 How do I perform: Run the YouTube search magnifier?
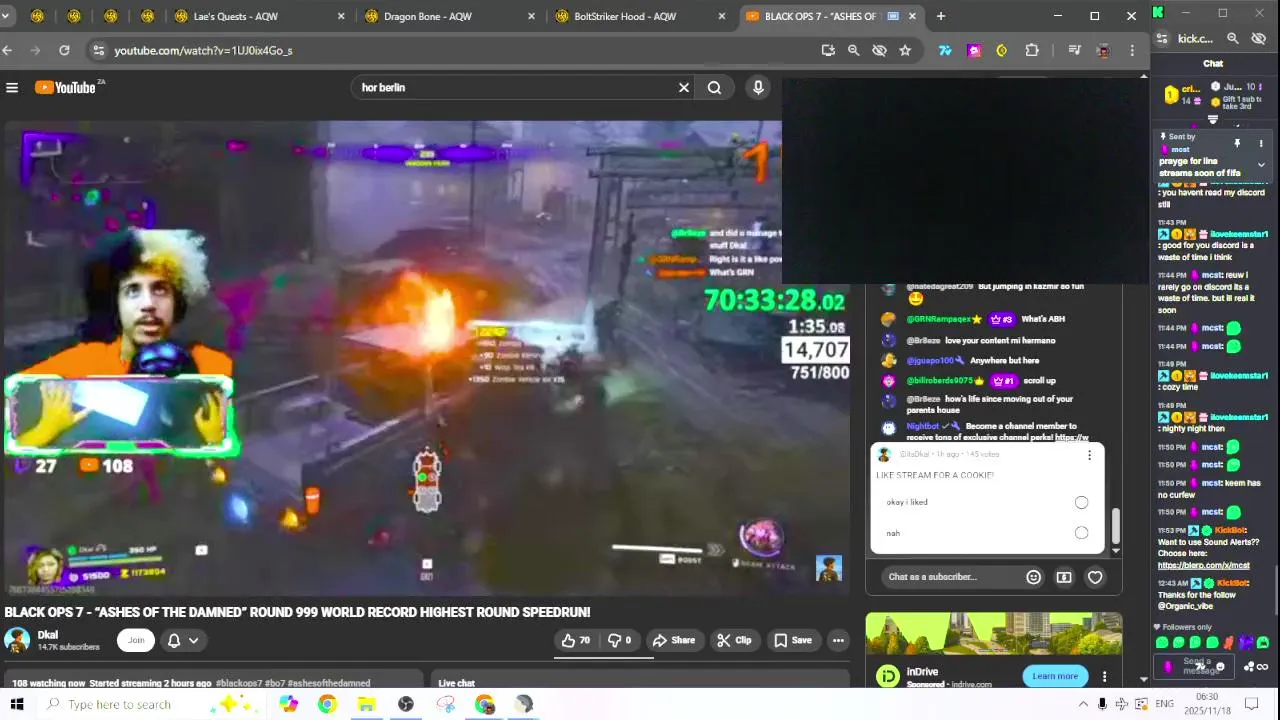[714, 88]
